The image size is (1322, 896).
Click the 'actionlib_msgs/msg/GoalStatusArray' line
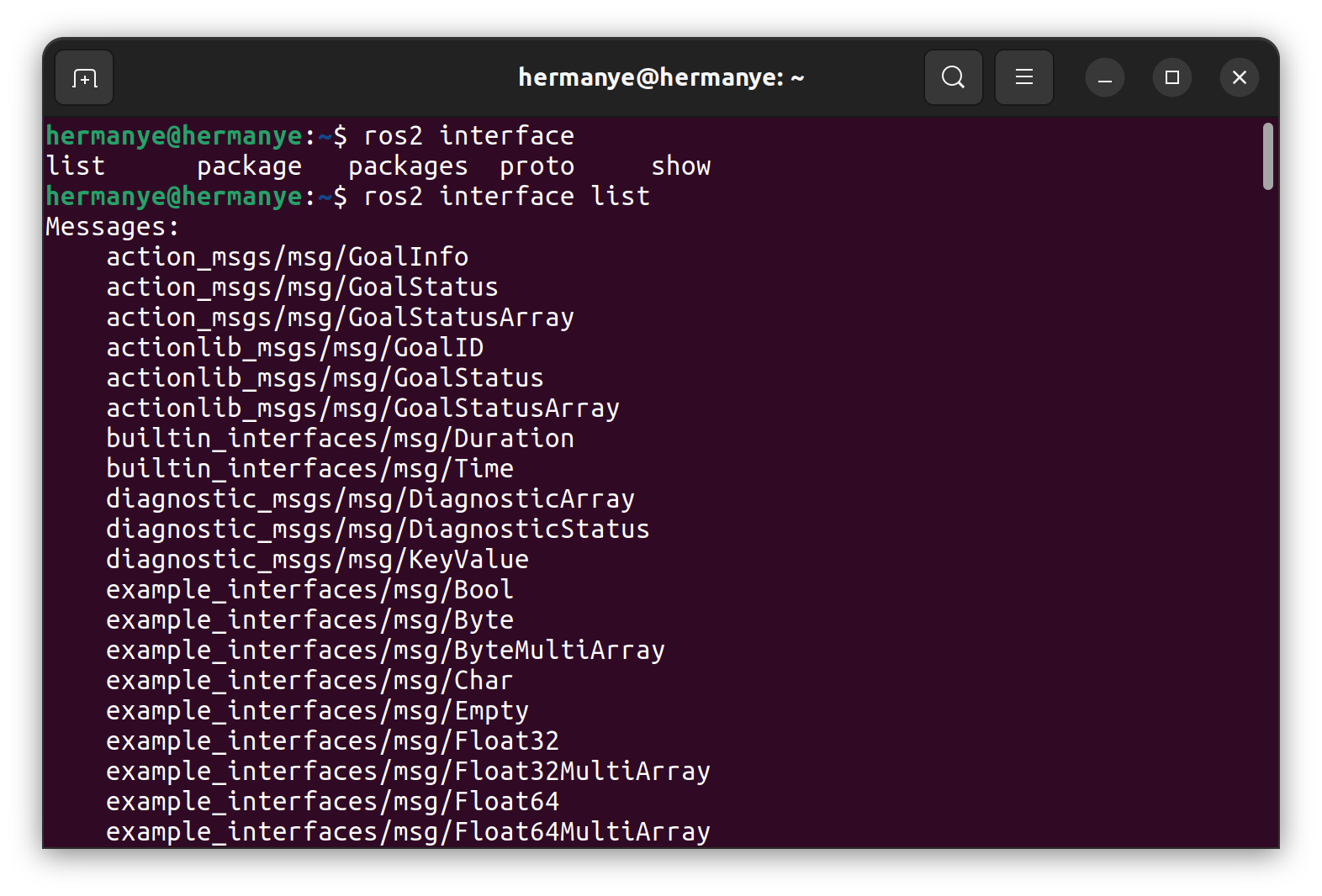(x=363, y=408)
